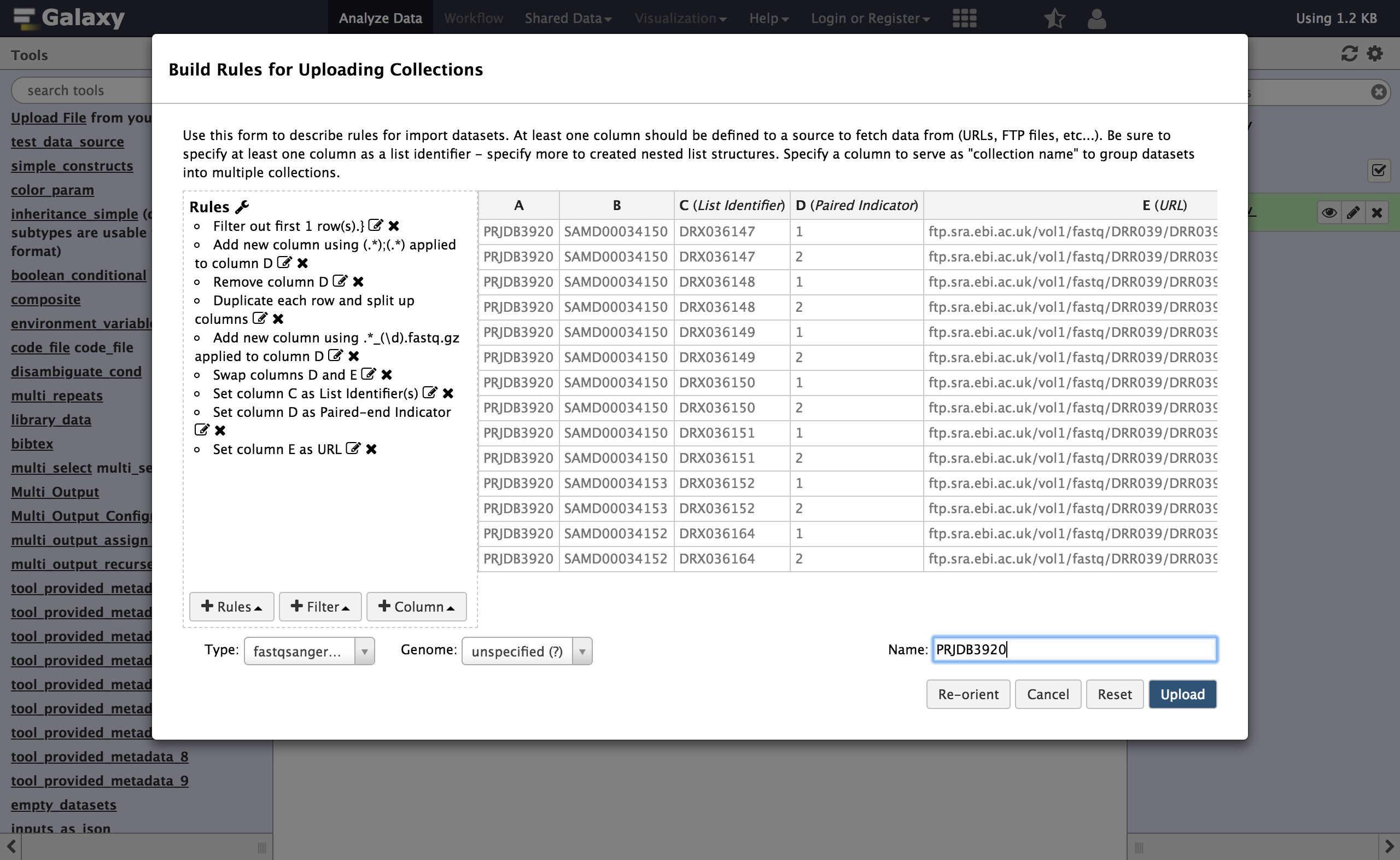The height and width of the screenshot is (860, 1400).
Task: Expand the + Column menu
Action: click(x=416, y=606)
